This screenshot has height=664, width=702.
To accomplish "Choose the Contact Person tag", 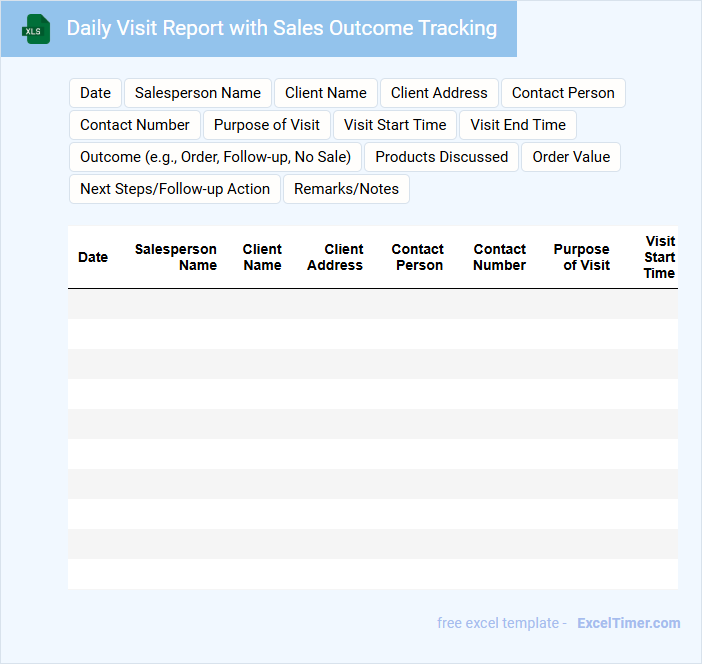I will click(x=563, y=93).
